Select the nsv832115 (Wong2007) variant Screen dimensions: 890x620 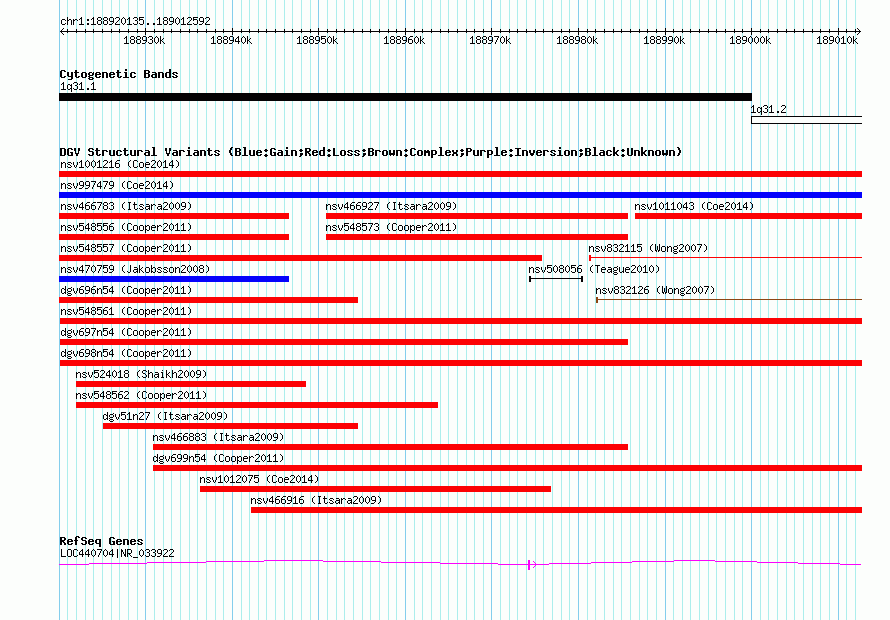725,258
